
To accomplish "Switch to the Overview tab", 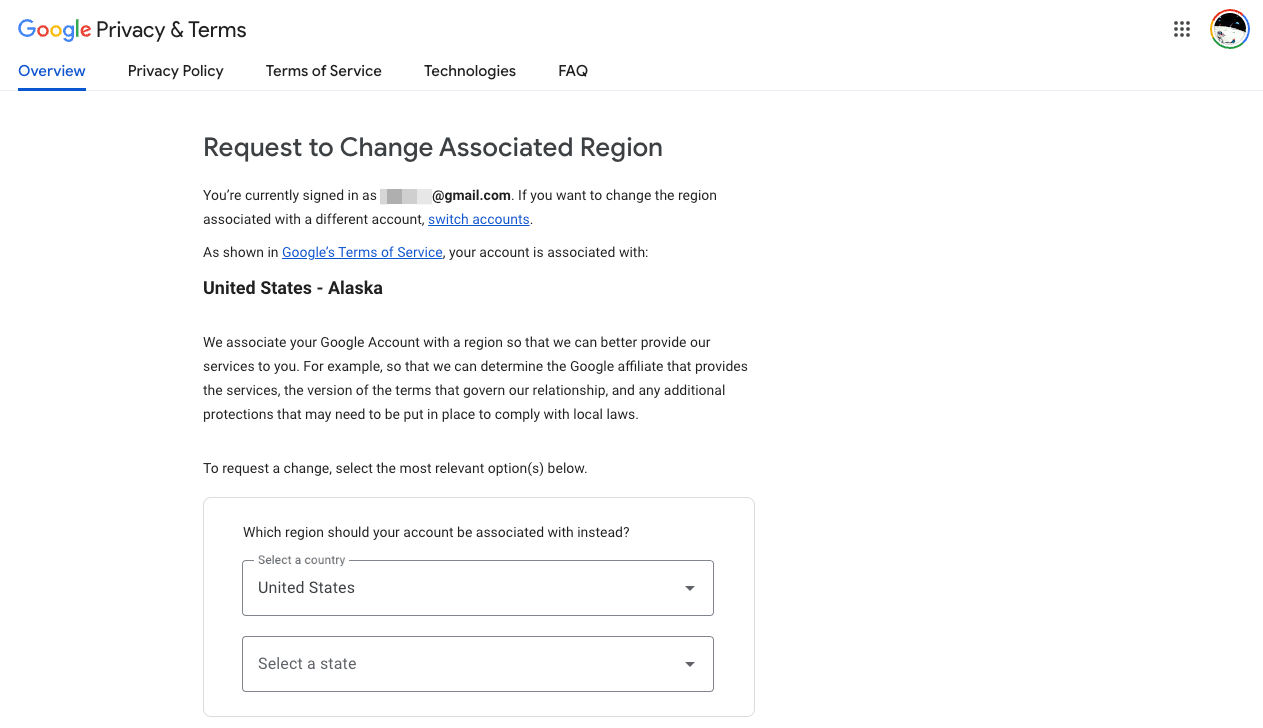I will tap(52, 71).
